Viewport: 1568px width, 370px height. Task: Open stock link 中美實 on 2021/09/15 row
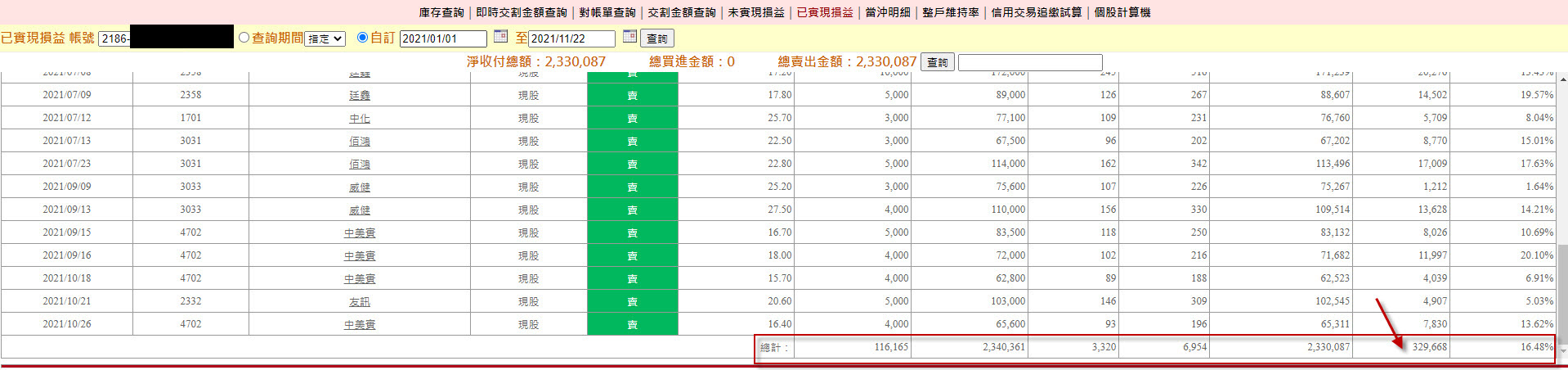tap(360, 233)
